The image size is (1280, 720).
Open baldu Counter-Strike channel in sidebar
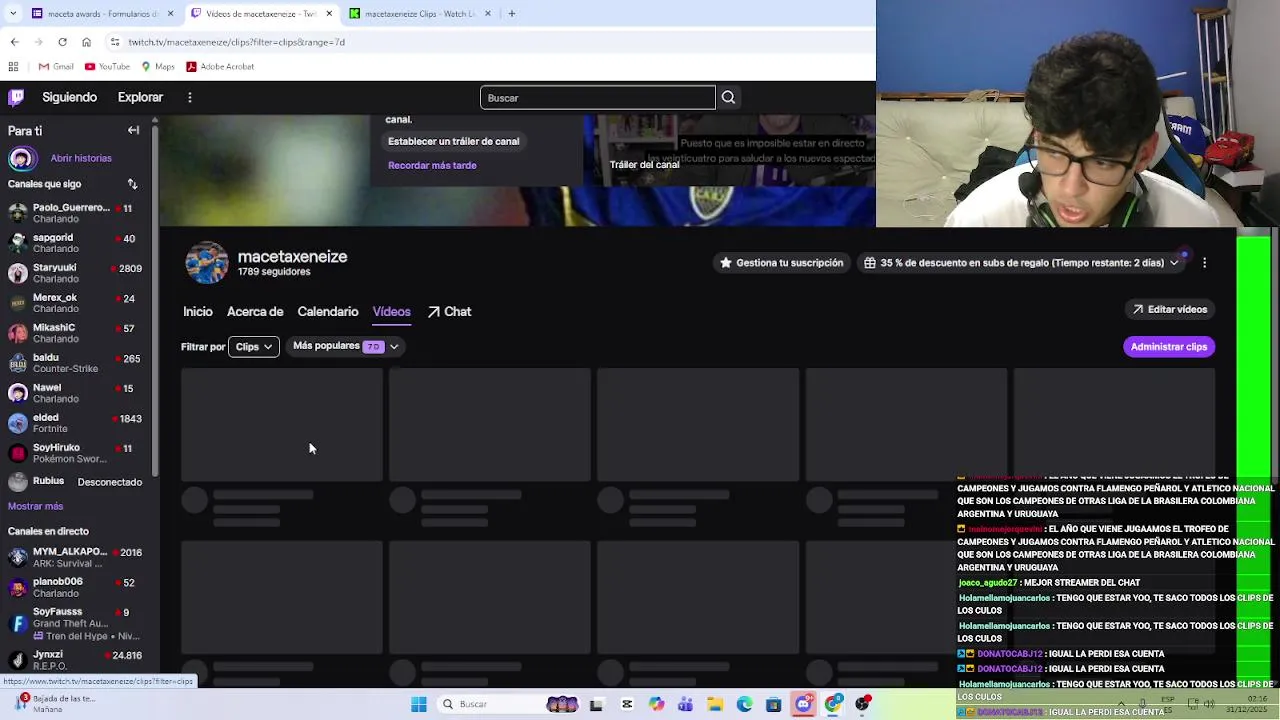point(75,363)
